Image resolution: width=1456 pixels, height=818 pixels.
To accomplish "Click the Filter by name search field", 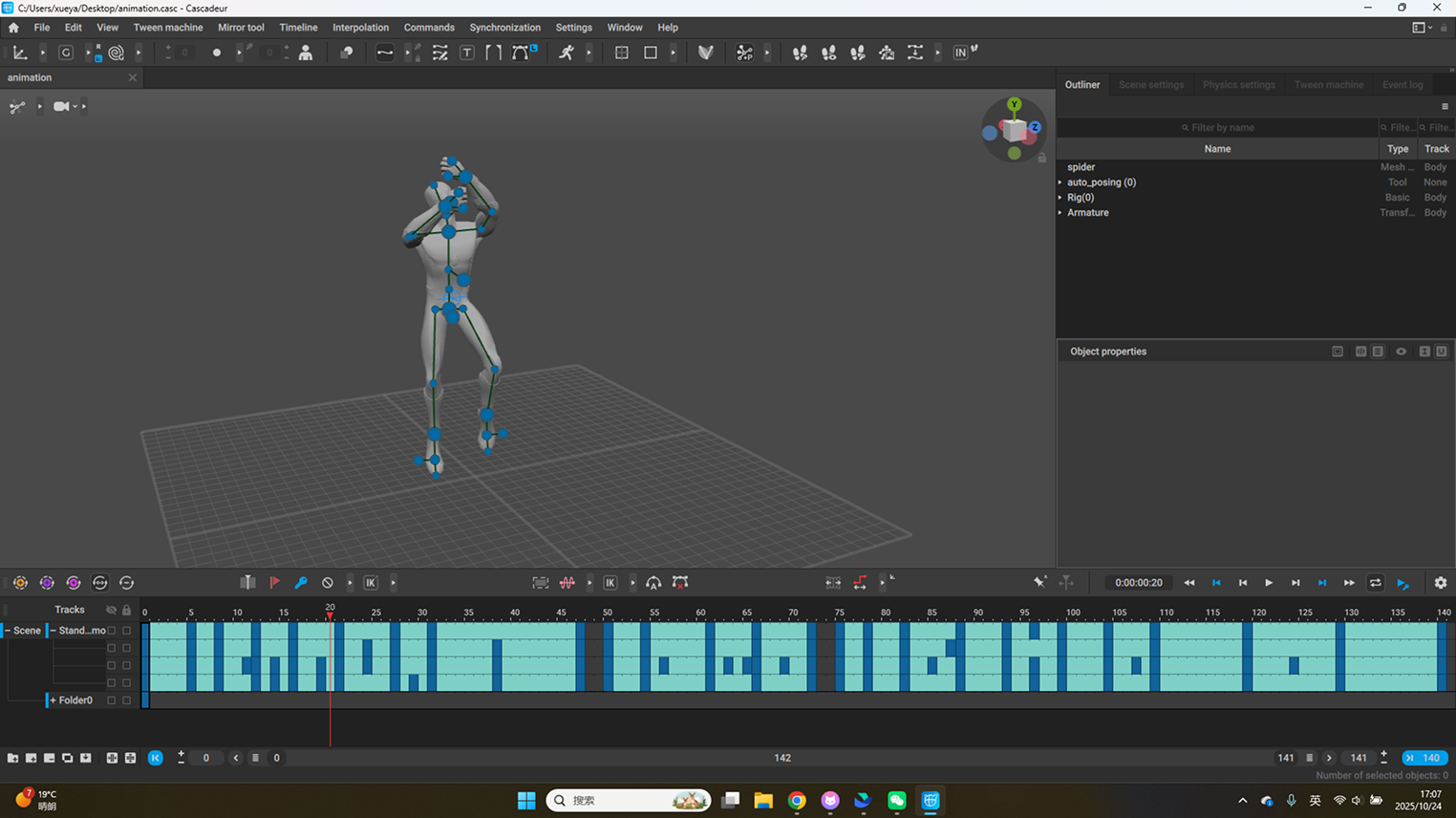I will (1221, 127).
